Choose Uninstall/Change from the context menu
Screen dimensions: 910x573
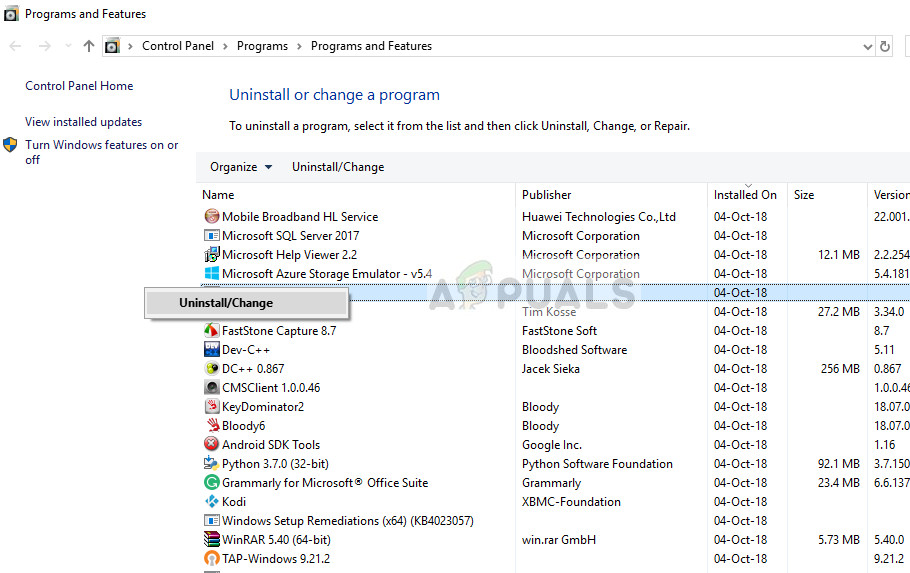pyautogui.click(x=247, y=302)
